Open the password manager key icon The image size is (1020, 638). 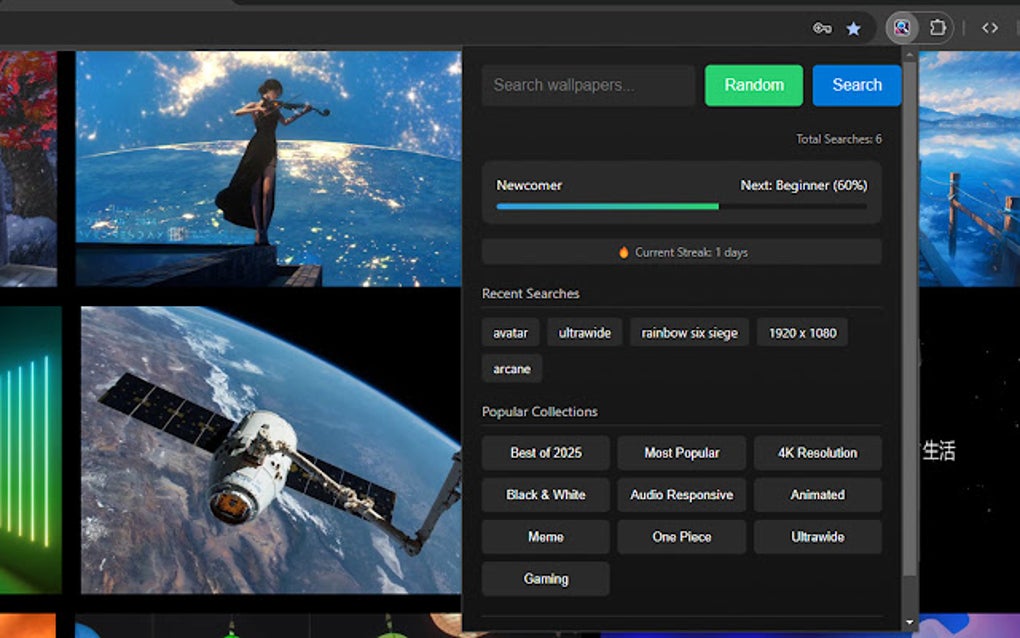pos(820,27)
